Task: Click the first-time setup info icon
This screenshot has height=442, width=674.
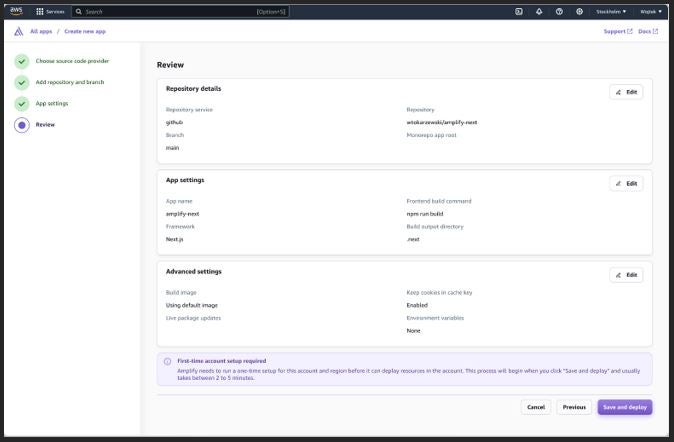Action: [167, 361]
